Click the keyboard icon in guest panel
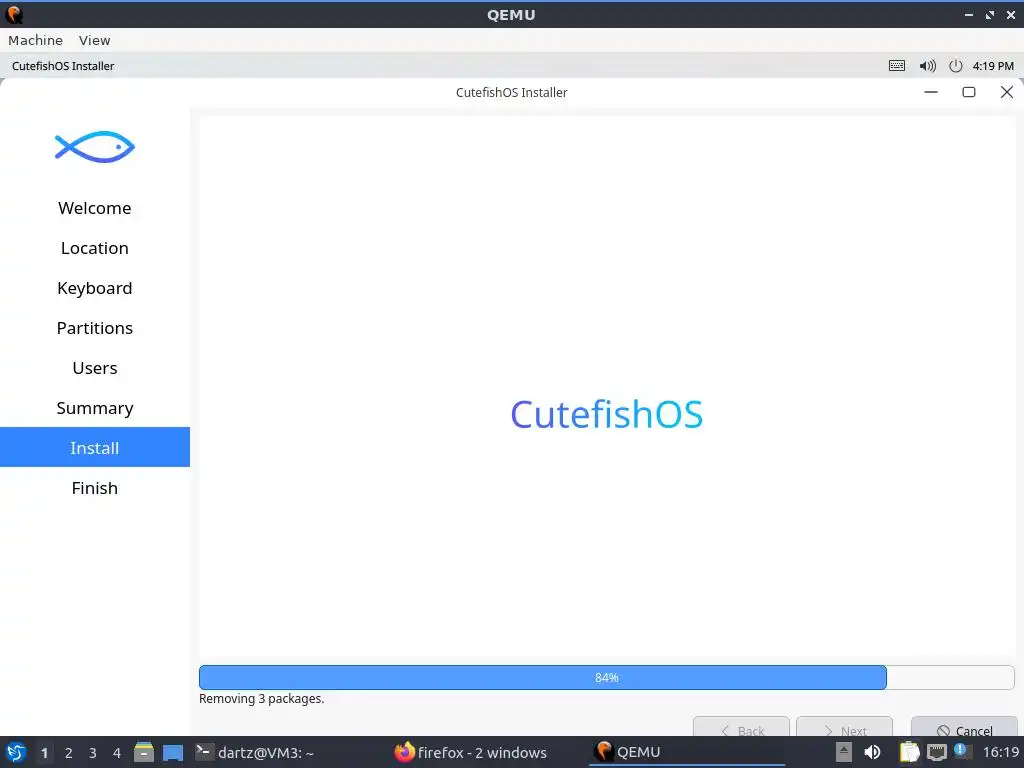The image size is (1024, 768). point(897,66)
